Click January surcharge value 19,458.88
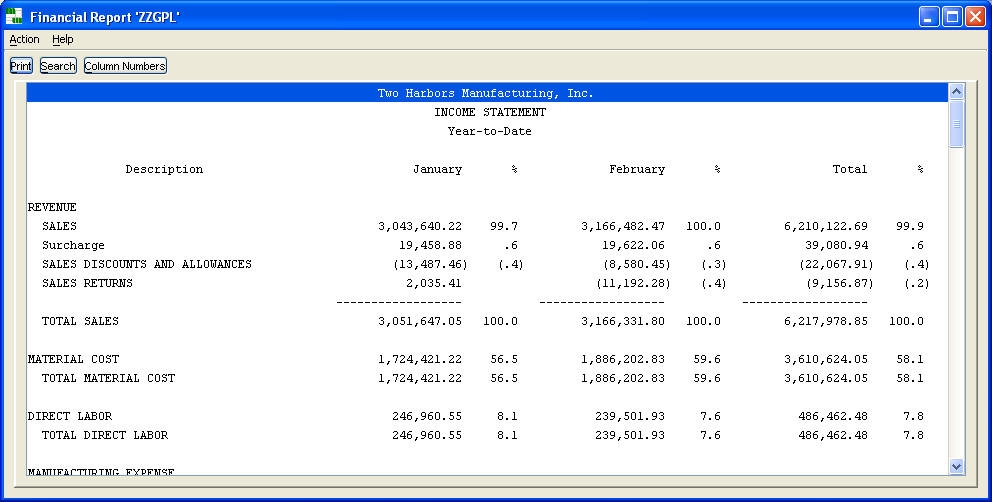This screenshot has height=502, width=992. pyautogui.click(x=430, y=245)
